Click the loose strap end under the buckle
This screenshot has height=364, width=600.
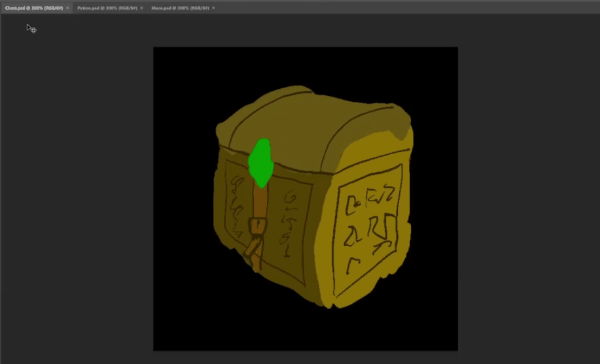[x=253, y=251]
